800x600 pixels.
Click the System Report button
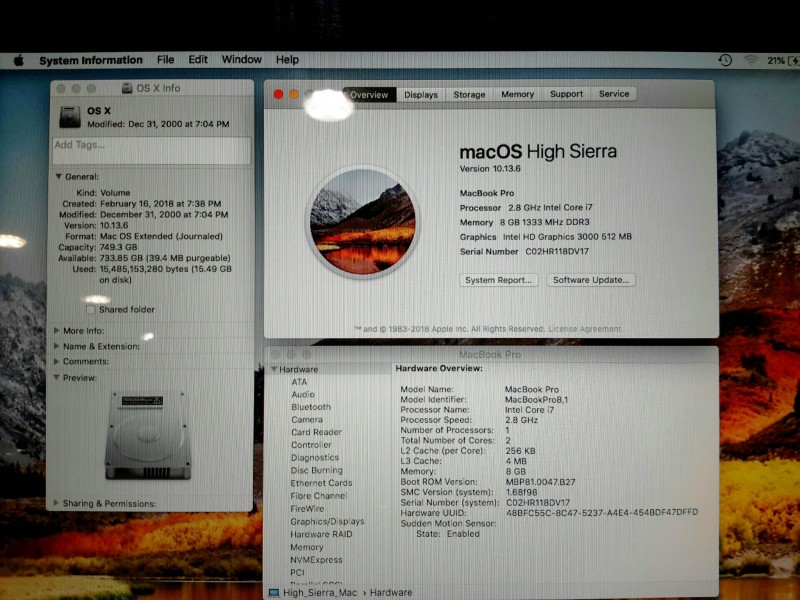click(498, 280)
